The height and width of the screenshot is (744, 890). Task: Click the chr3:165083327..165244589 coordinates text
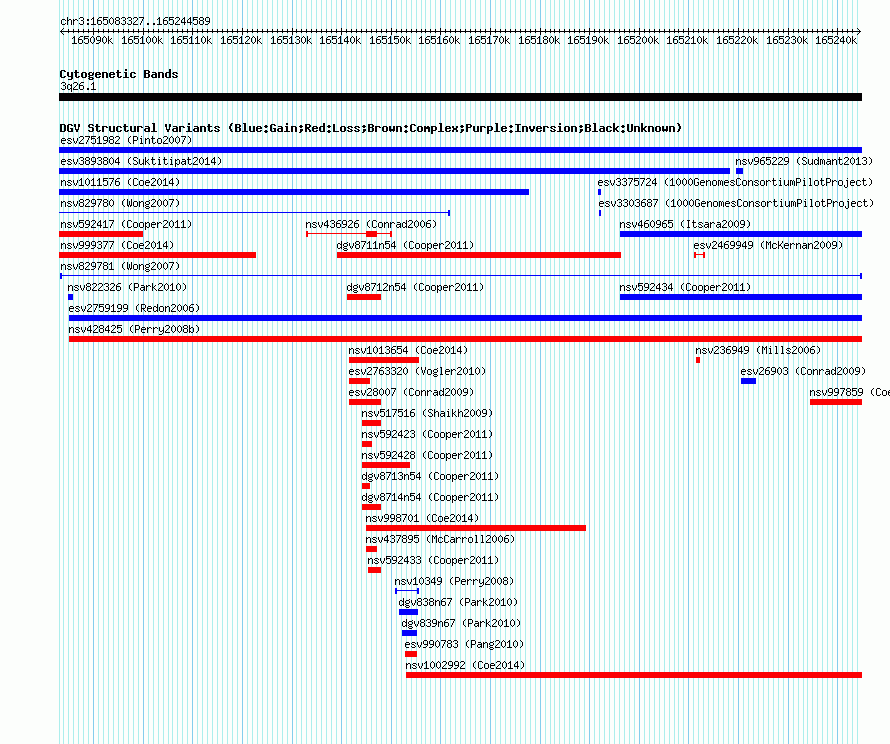pos(135,21)
